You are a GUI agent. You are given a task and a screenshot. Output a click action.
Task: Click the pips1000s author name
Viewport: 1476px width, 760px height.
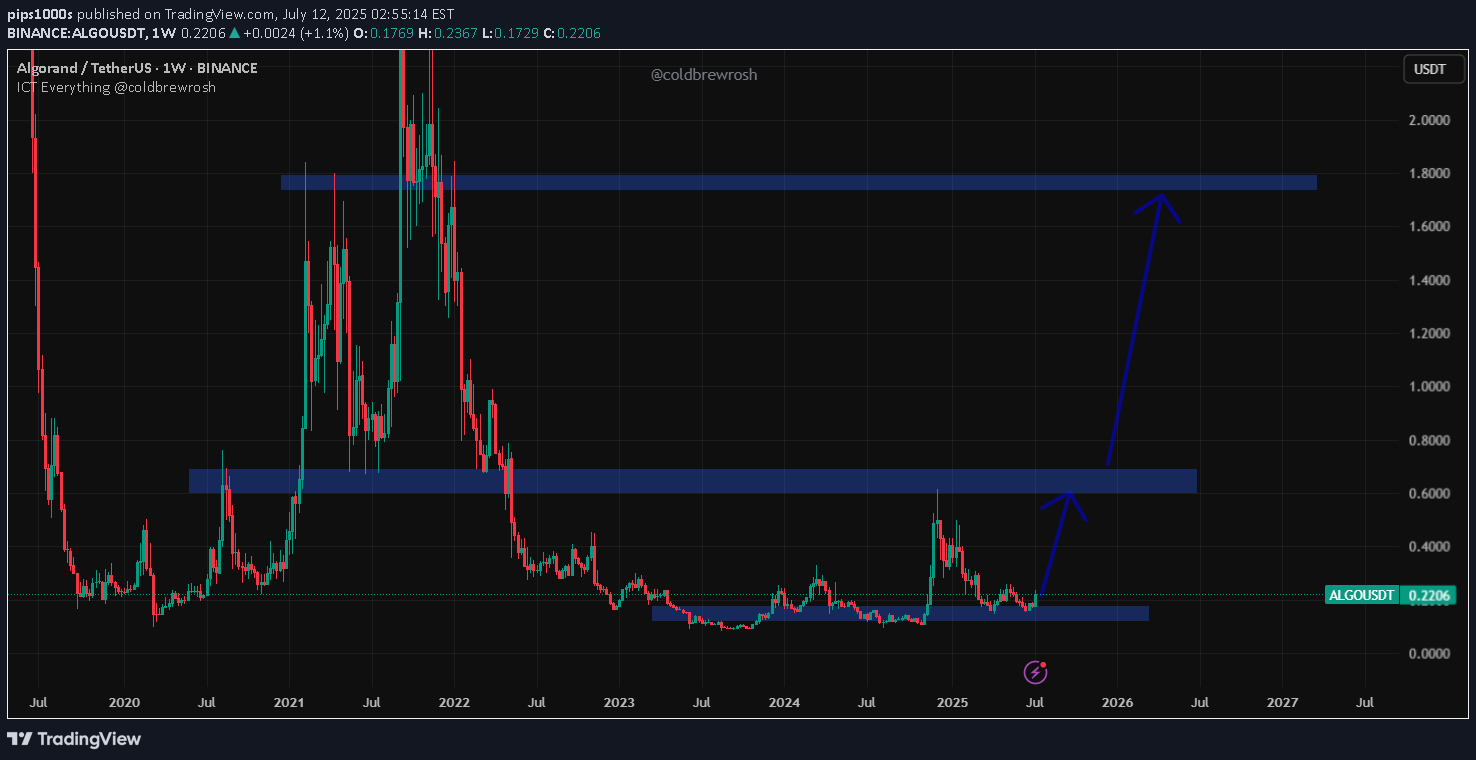(40, 15)
